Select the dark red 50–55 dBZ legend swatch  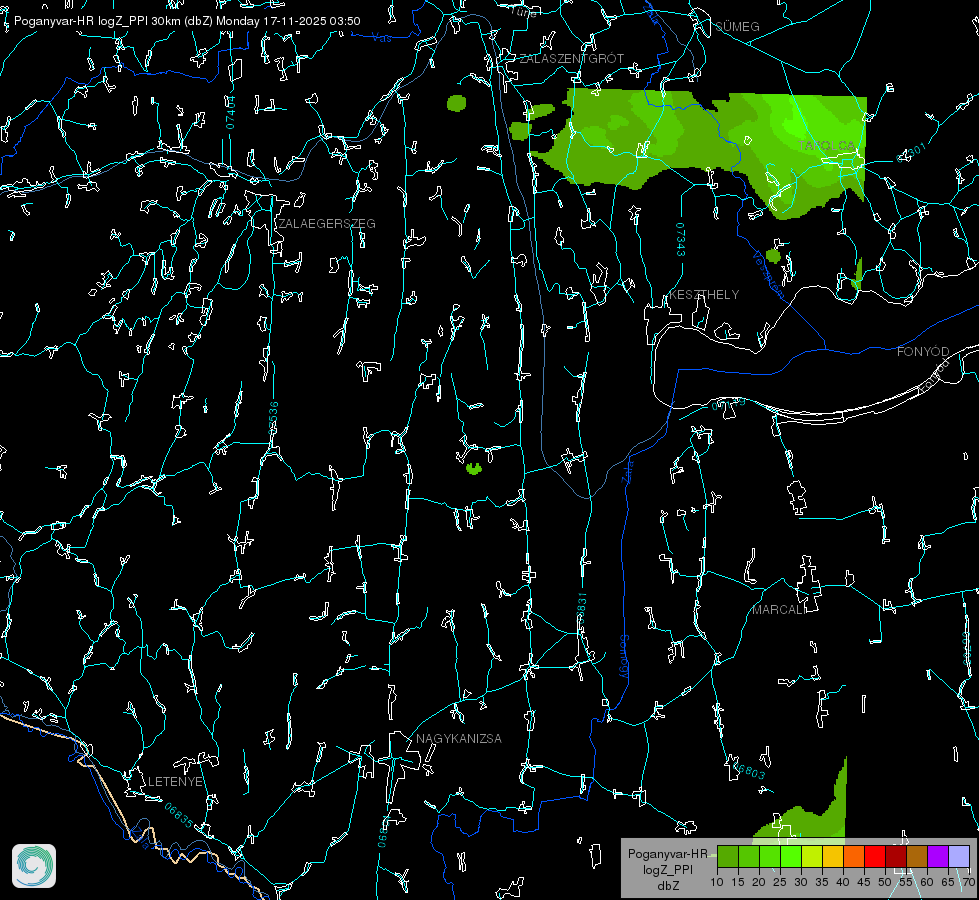[x=896, y=856]
